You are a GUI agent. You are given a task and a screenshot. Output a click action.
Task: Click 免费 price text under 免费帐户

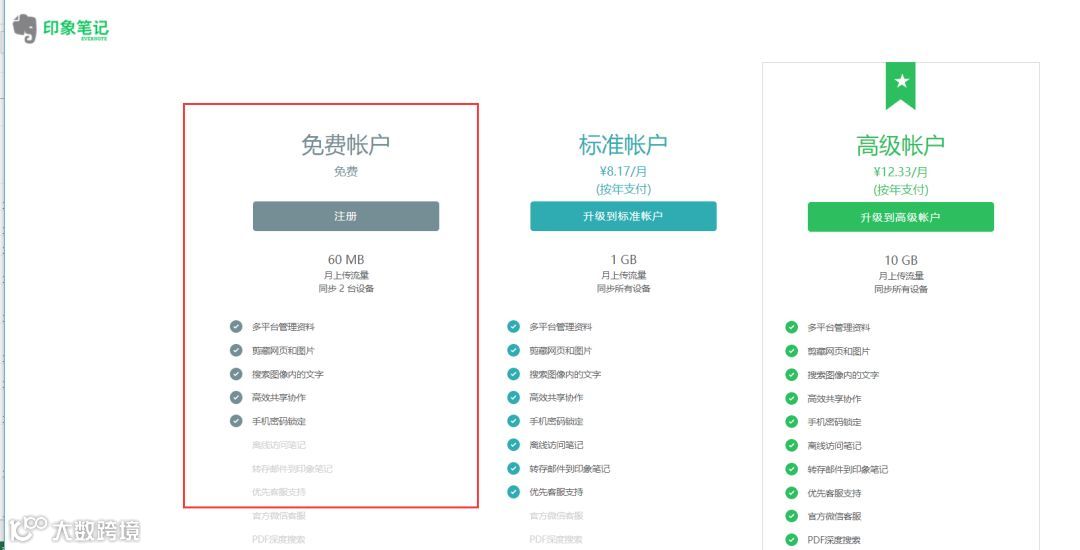click(x=346, y=171)
